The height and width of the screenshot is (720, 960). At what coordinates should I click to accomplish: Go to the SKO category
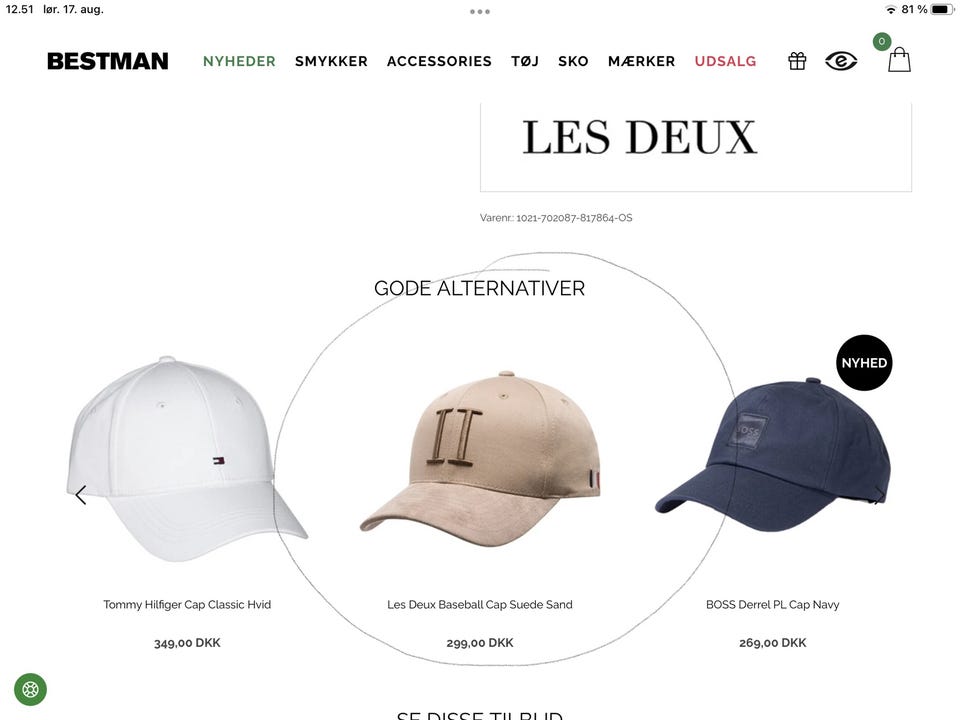point(573,61)
